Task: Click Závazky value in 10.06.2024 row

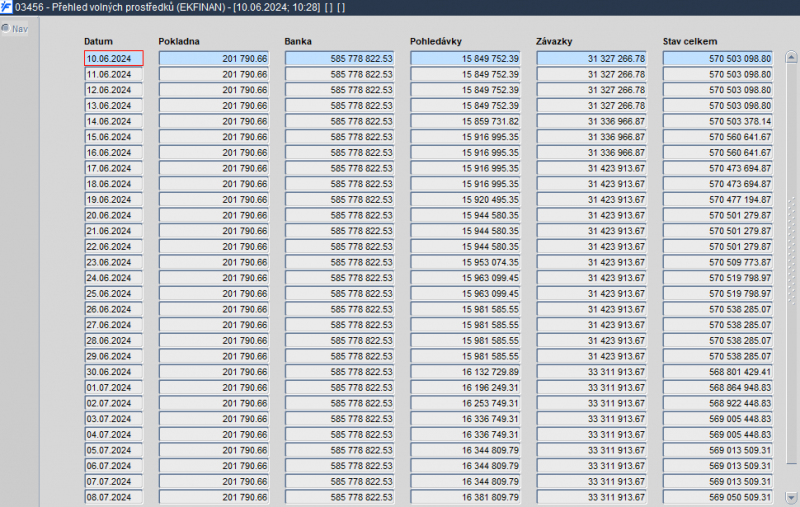Action: coord(591,58)
